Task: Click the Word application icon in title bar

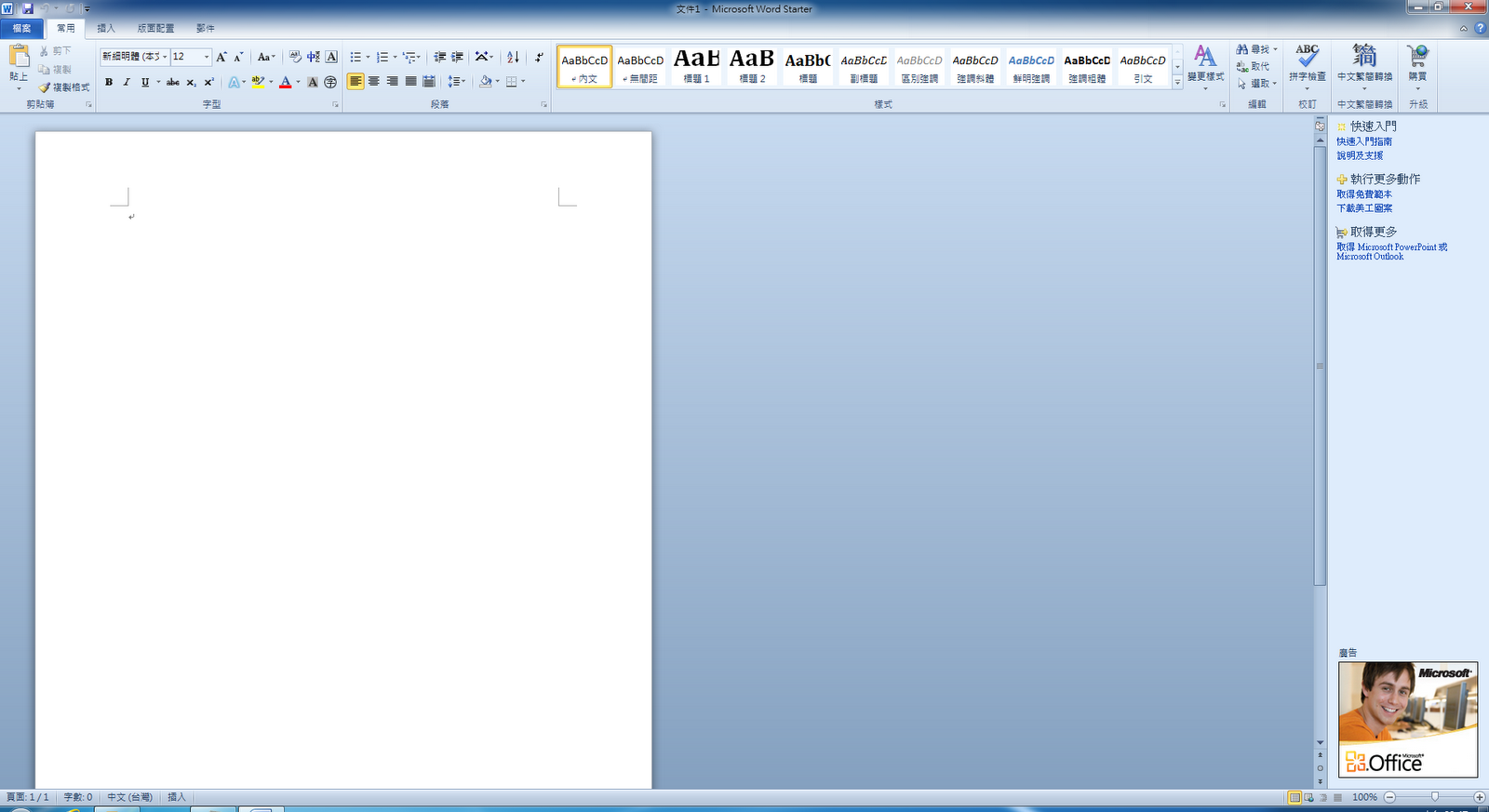Action: (x=7, y=8)
